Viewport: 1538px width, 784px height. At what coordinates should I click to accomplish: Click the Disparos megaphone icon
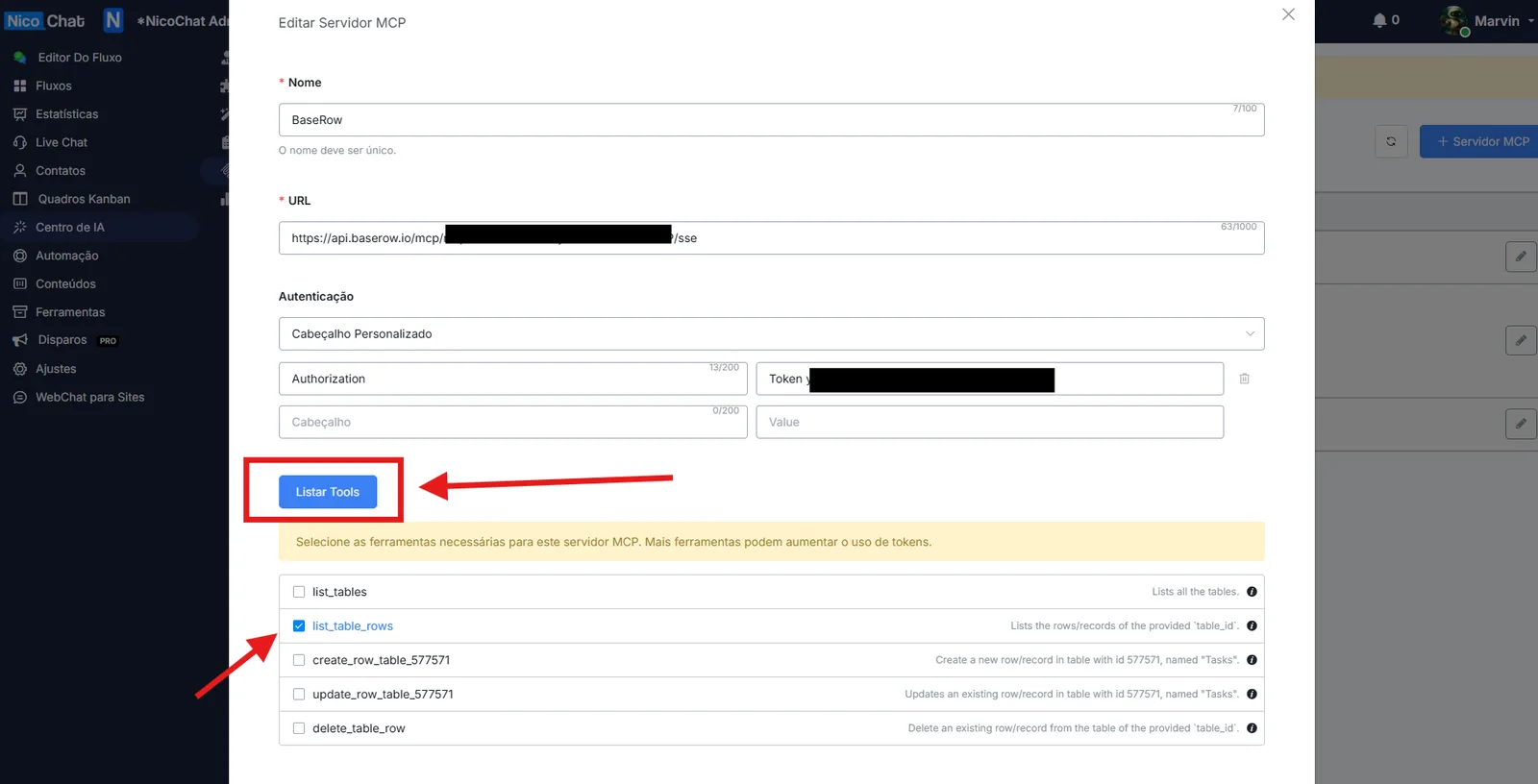[x=19, y=340]
